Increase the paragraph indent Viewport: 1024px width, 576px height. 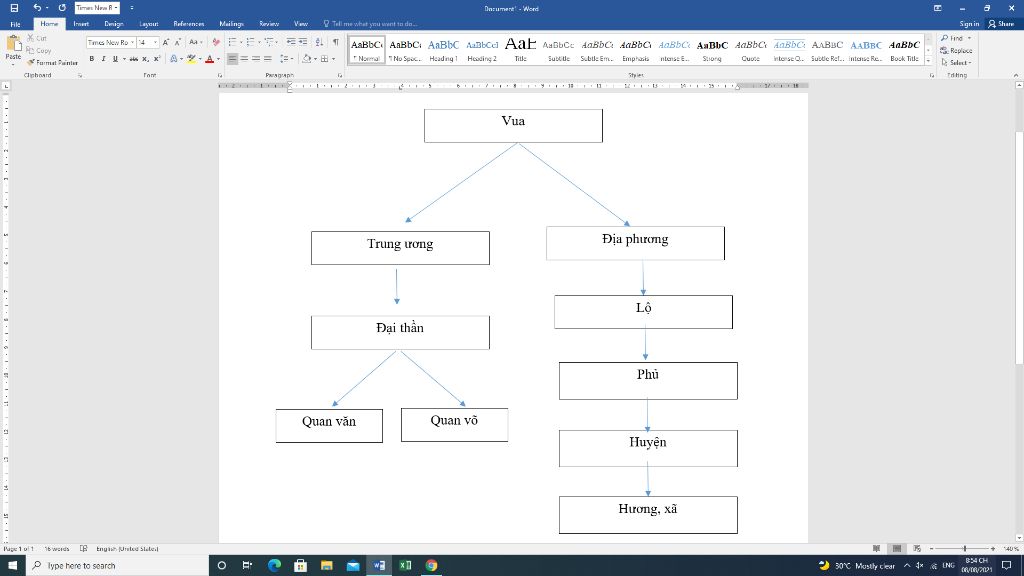coord(303,42)
